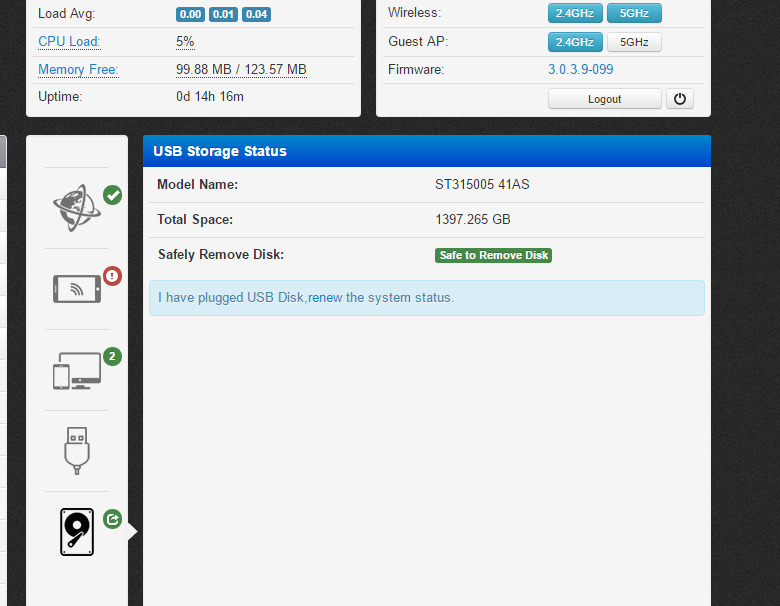Click the Model Name label
The height and width of the screenshot is (606, 780).
[197, 185]
